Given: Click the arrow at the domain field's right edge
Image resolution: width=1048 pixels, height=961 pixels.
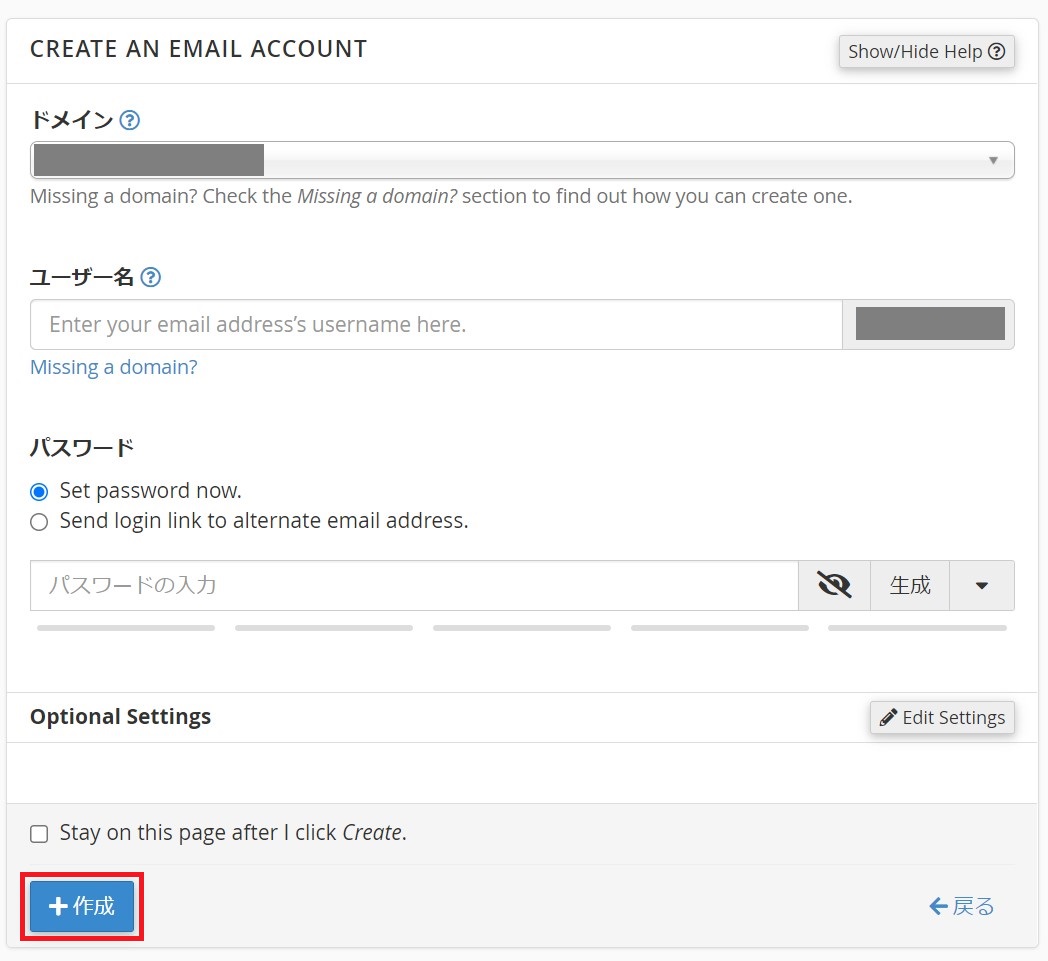Looking at the screenshot, I should pyautogui.click(x=993, y=160).
